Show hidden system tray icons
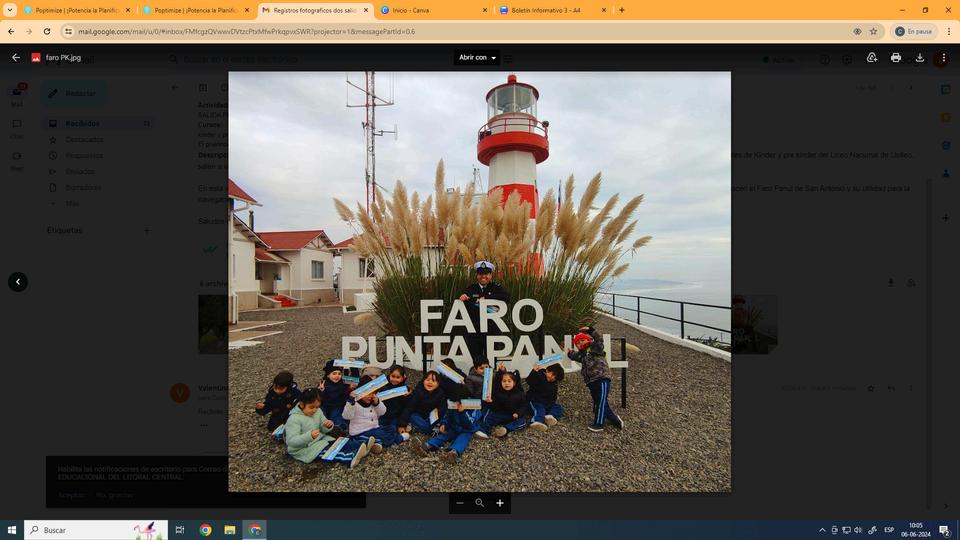This screenshot has height=540, width=960. (822, 530)
